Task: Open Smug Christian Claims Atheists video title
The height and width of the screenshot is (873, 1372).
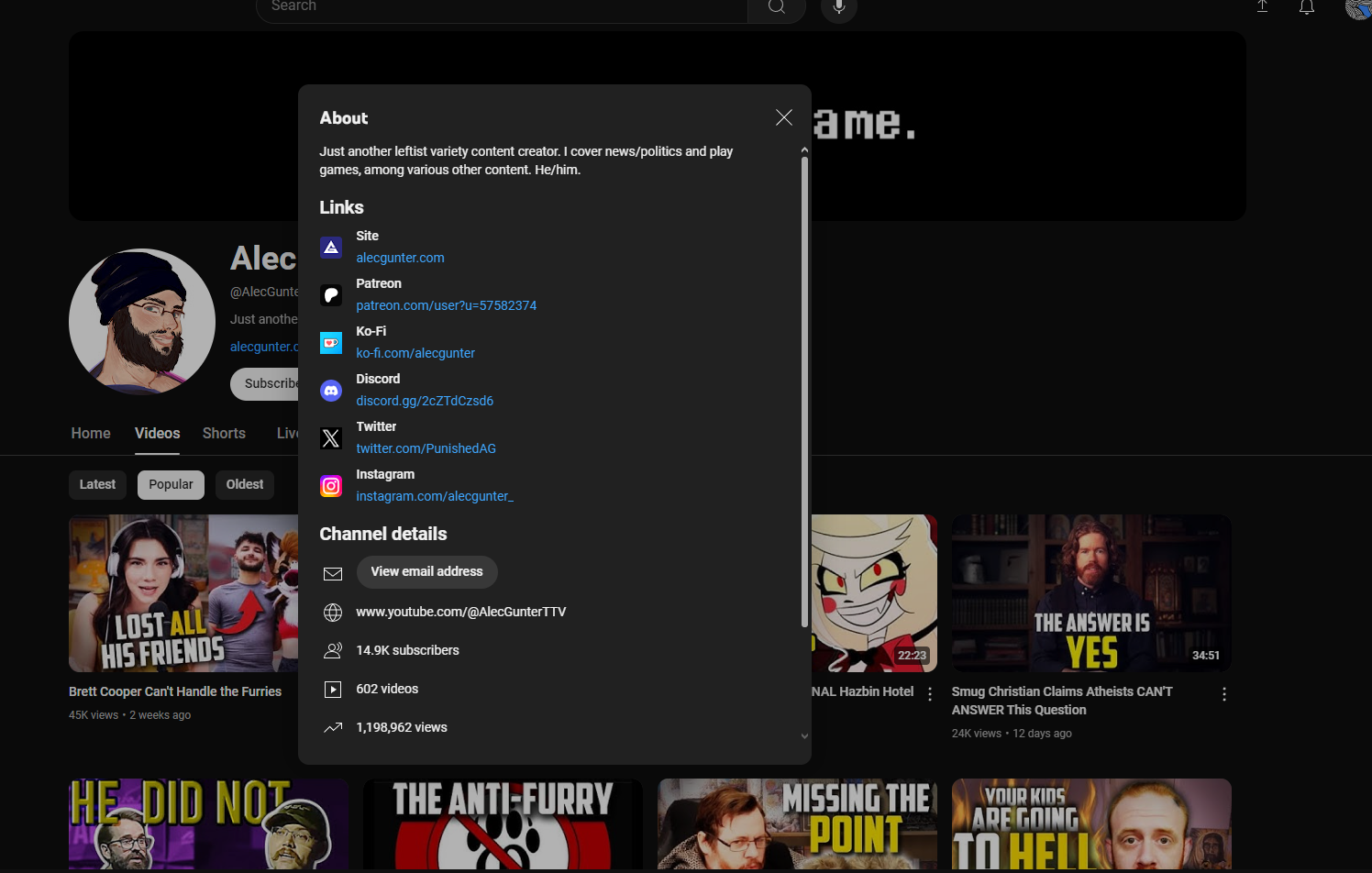Action: (1062, 701)
